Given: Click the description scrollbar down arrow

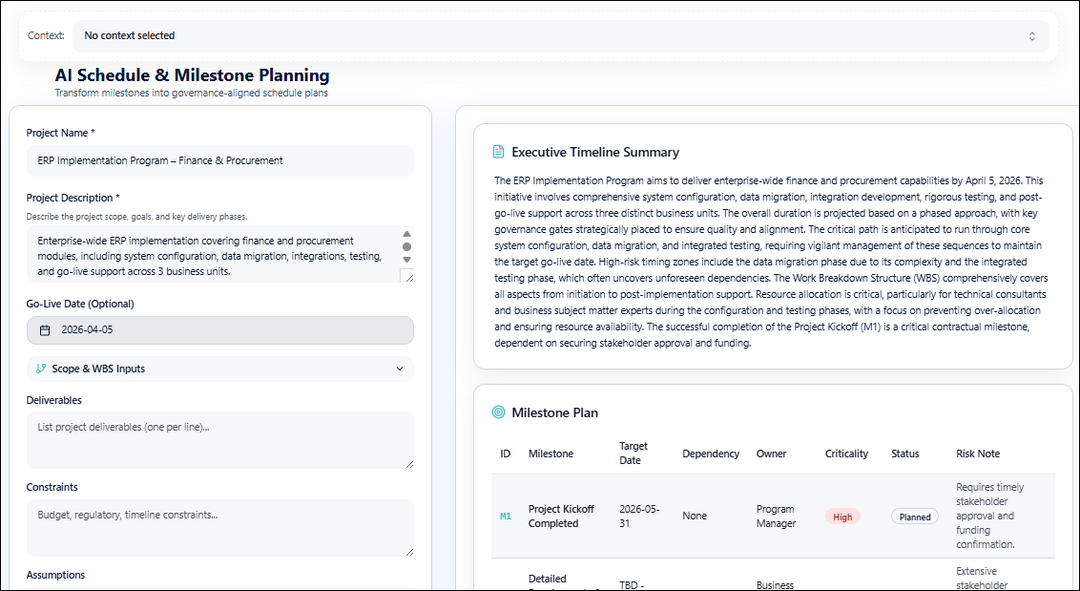Looking at the screenshot, I should coord(406,260).
